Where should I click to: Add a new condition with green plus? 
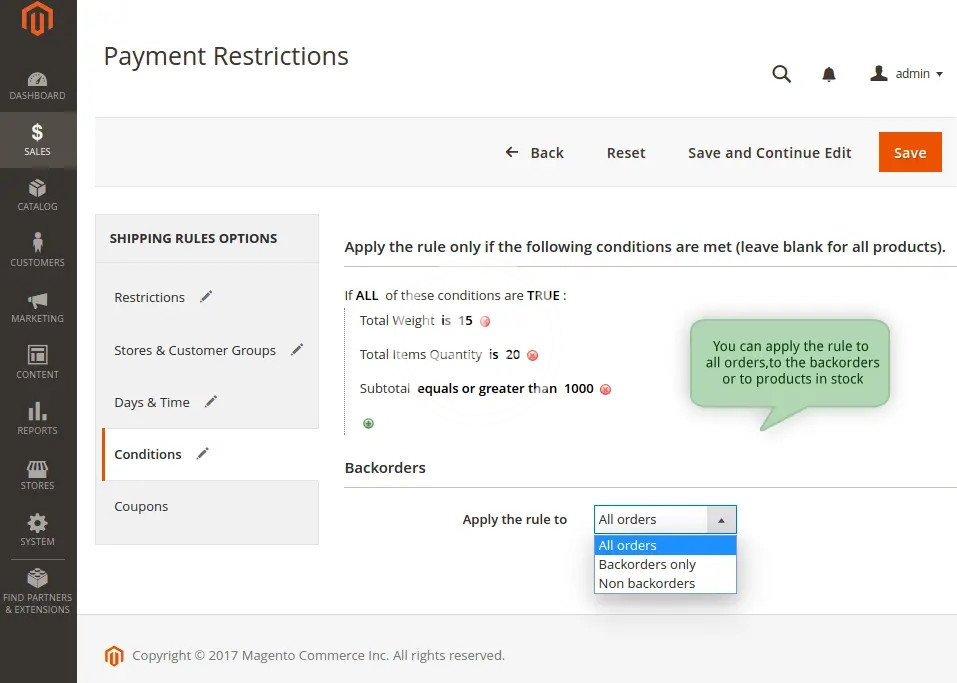coord(368,424)
